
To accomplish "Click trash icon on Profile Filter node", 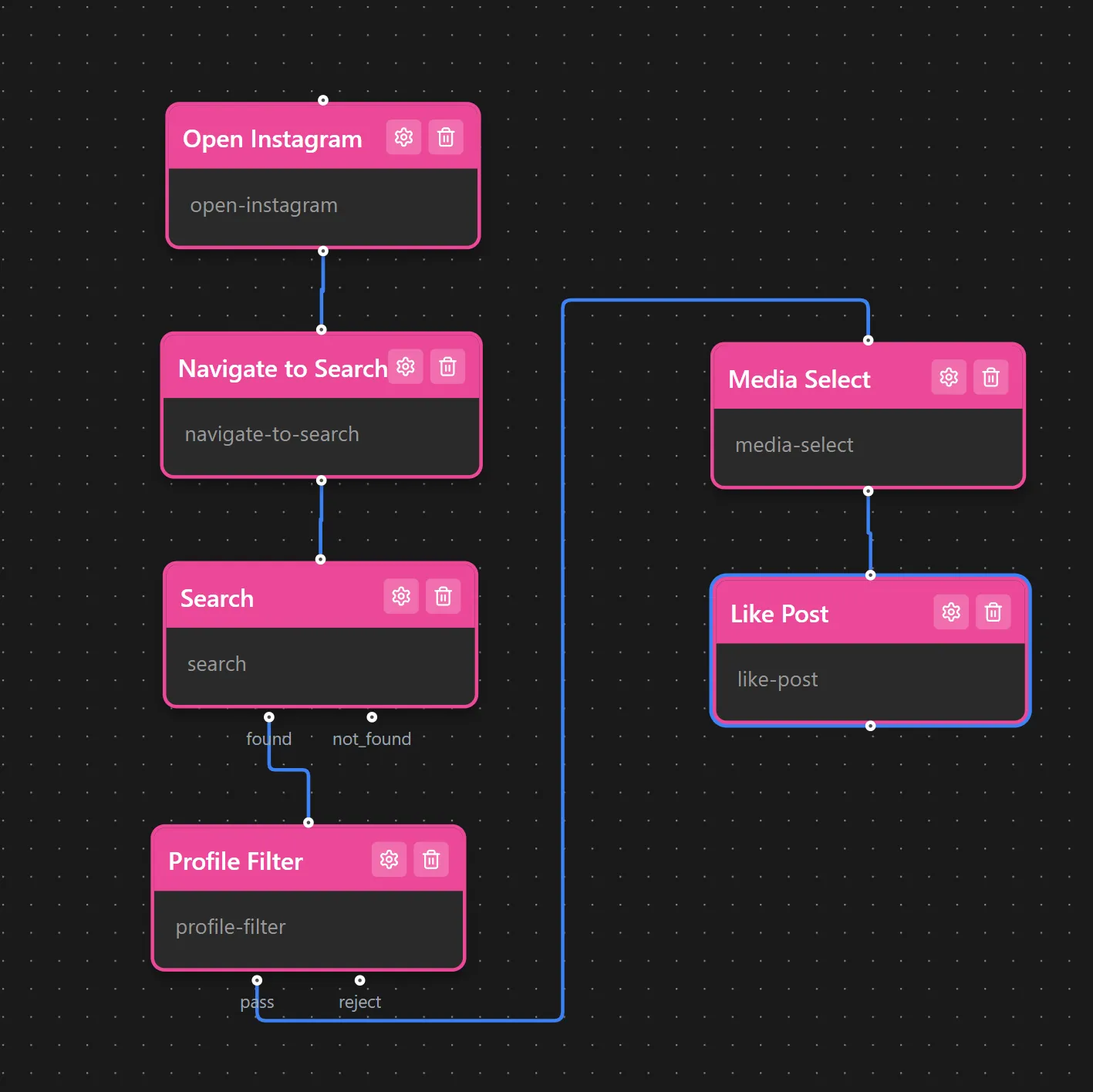I will pos(431,859).
